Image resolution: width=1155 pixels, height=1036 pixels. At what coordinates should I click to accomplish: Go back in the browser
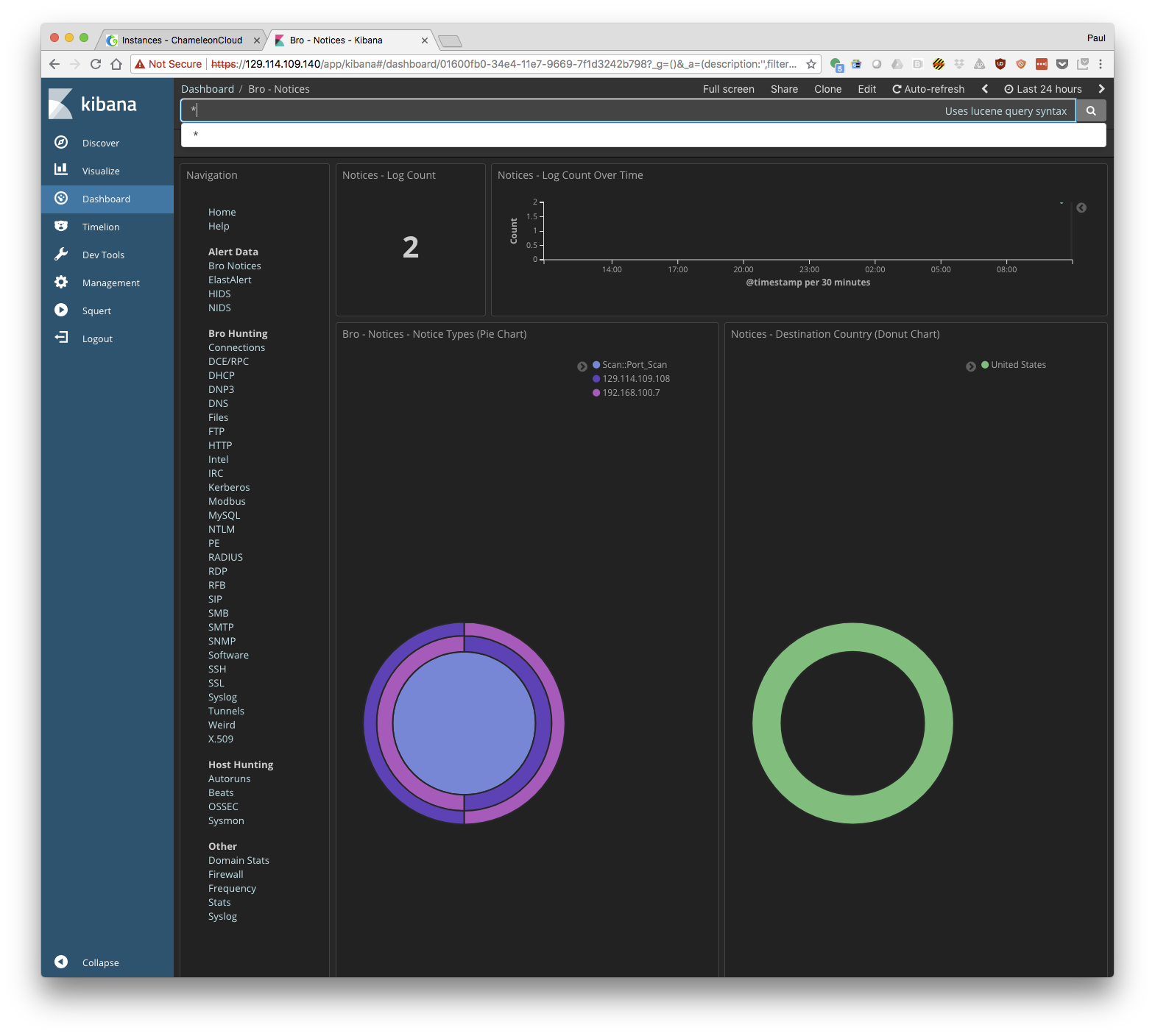click(54, 64)
